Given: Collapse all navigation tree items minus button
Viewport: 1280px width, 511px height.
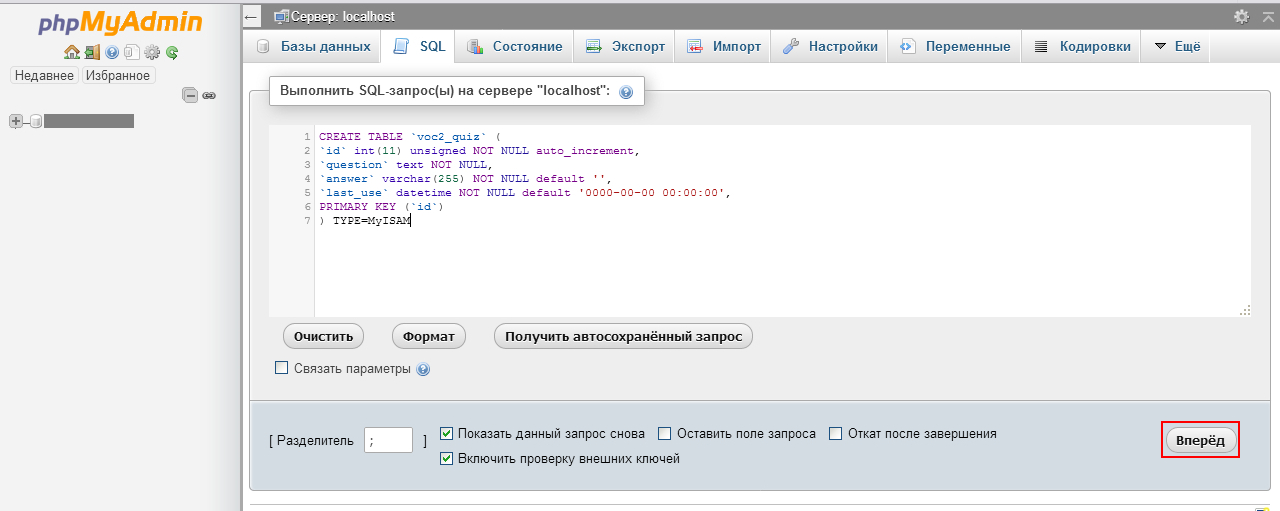Looking at the screenshot, I should (190, 95).
